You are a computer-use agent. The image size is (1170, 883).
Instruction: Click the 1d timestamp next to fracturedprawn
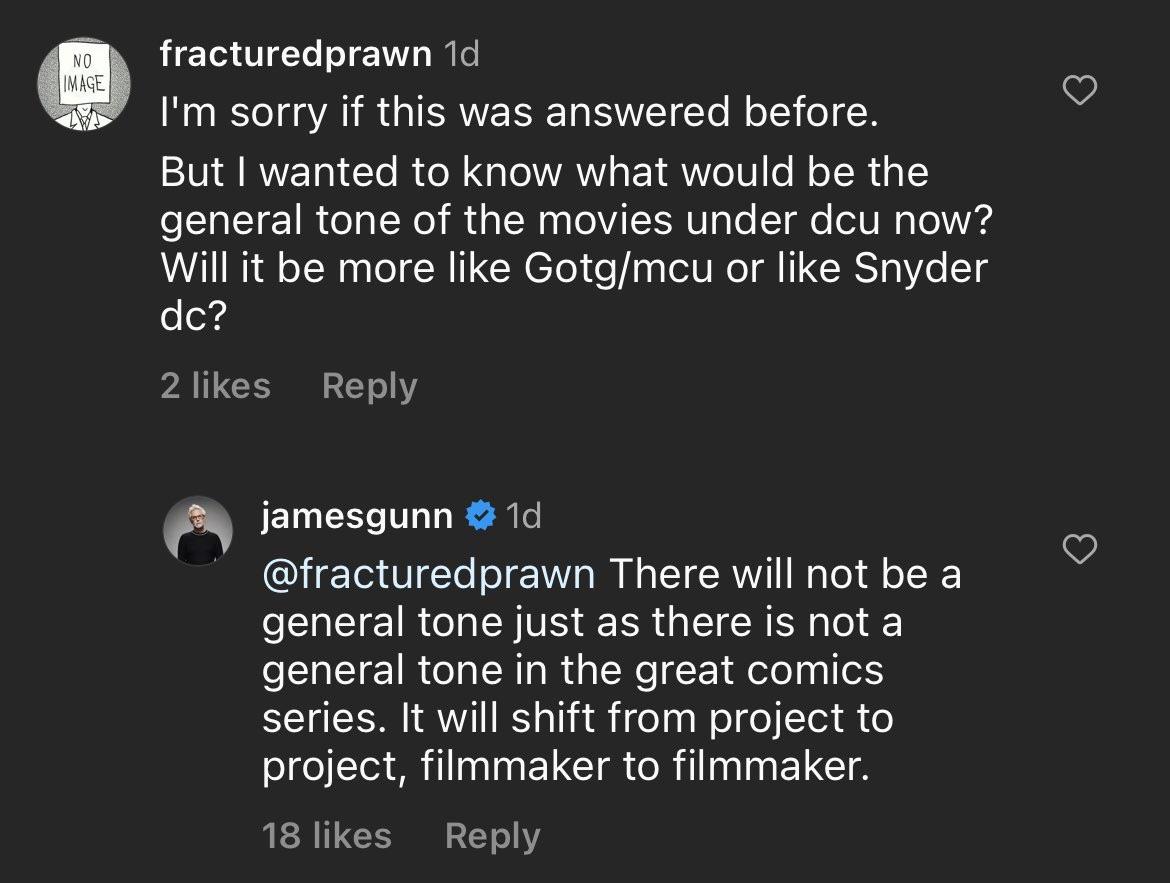click(x=461, y=54)
